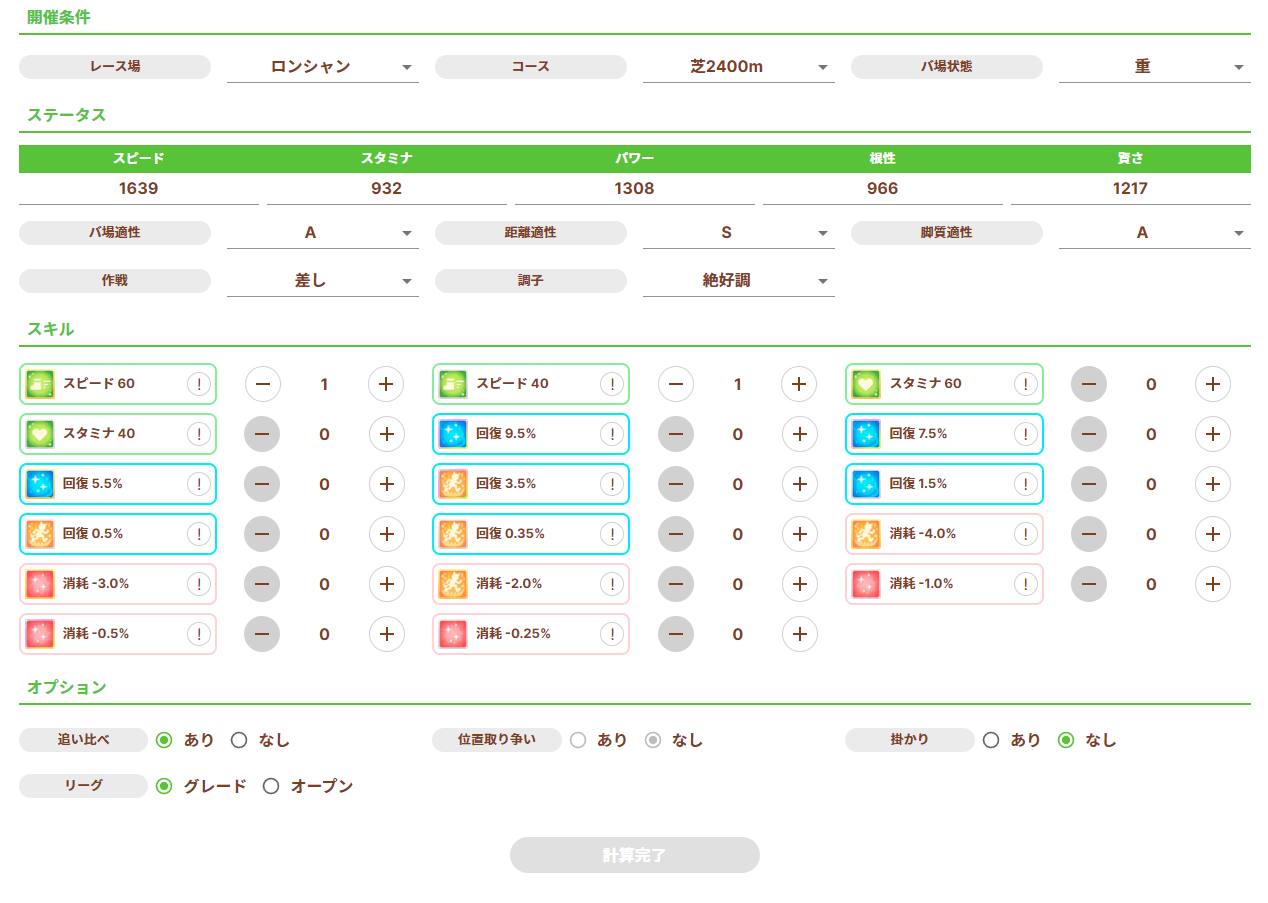Open the バ場状態 dropdown showing 重
1268x903 pixels.
pyautogui.click(x=1155, y=67)
